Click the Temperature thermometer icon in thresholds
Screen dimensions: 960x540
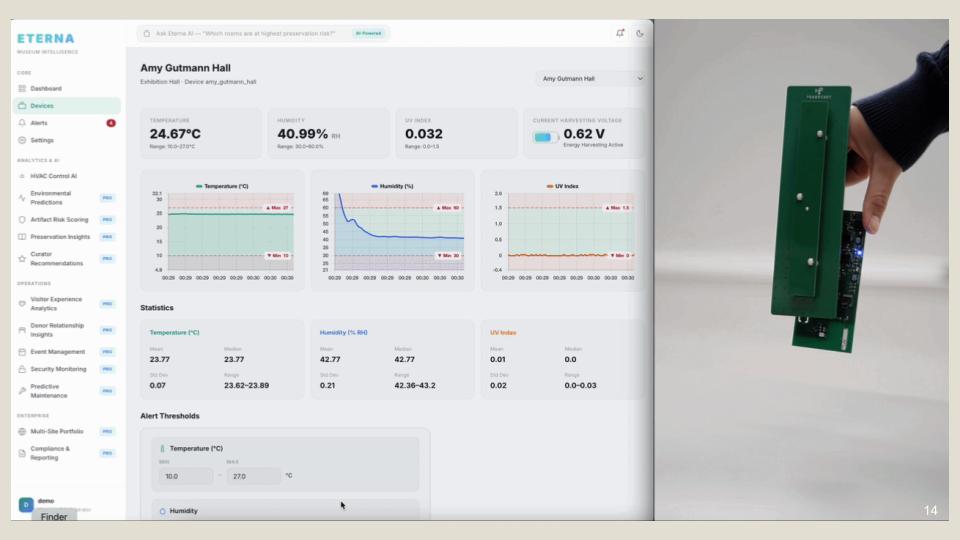coord(162,449)
